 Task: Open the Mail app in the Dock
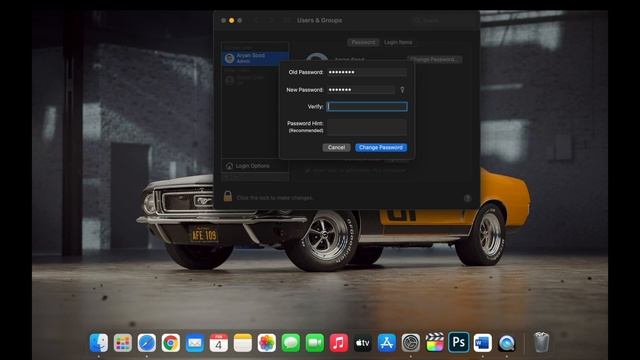tap(195, 342)
